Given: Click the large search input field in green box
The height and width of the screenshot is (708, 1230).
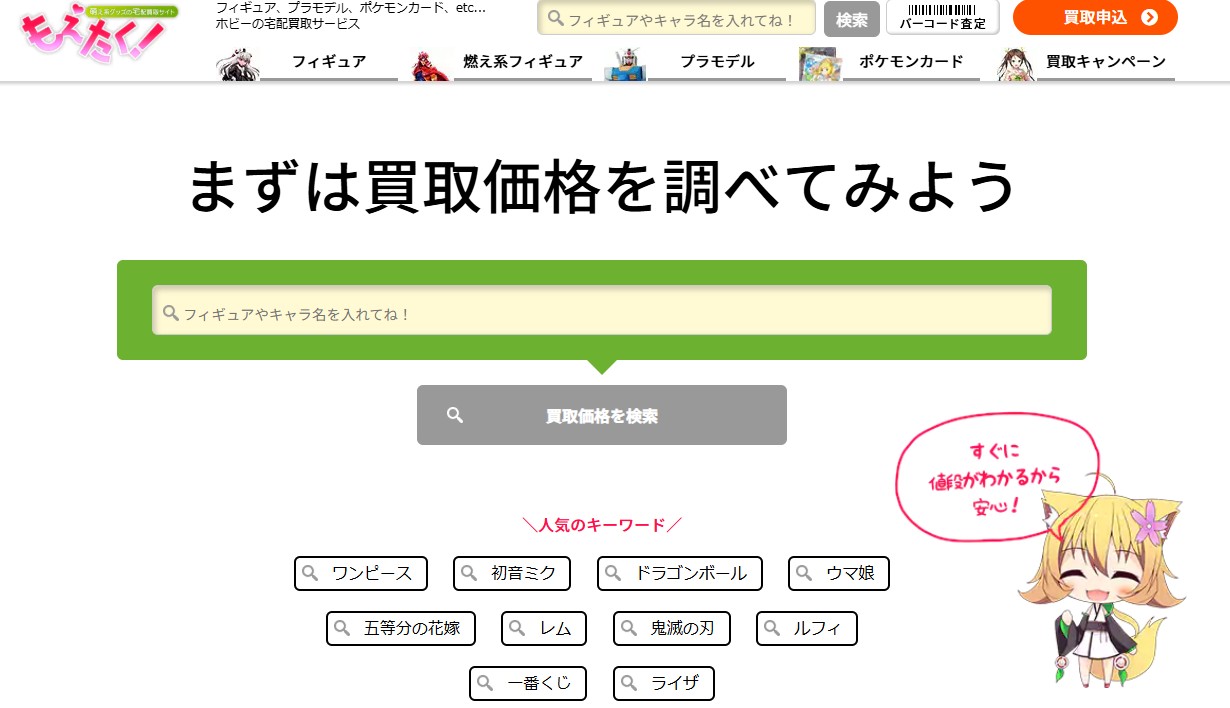Looking at the screenshot, I should tap(601, 310).
